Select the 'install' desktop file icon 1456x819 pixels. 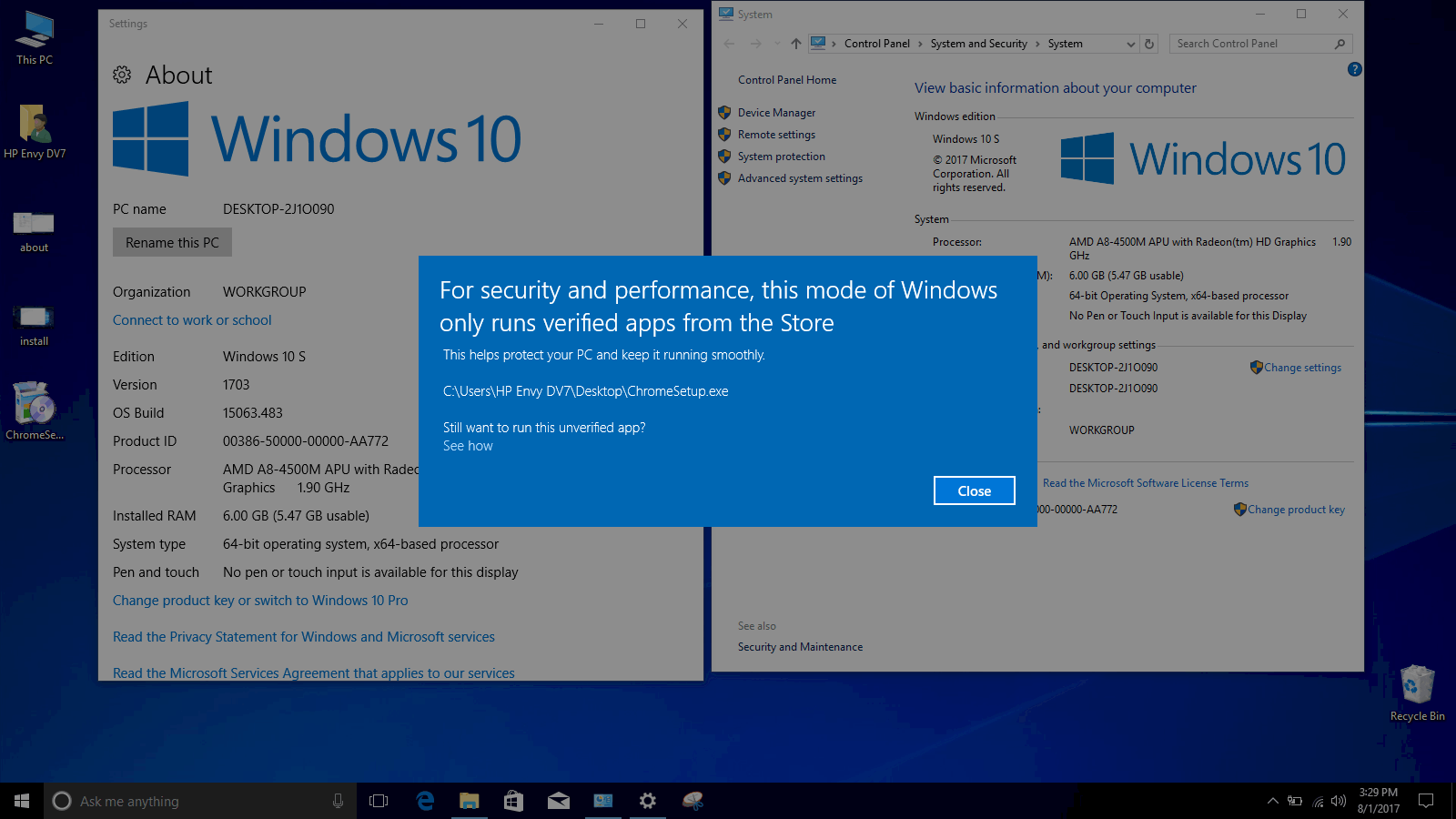(x=35, y=324)
